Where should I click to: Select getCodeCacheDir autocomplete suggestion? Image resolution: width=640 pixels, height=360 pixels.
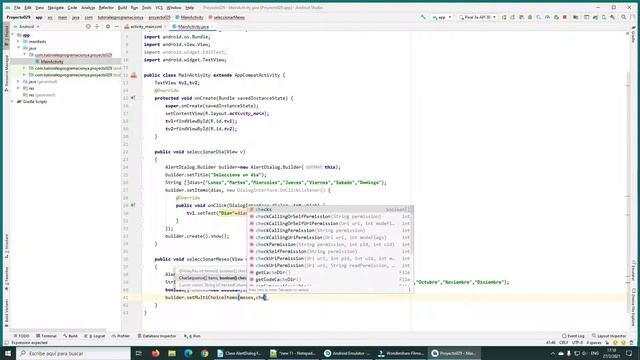[x=330, y=279]
